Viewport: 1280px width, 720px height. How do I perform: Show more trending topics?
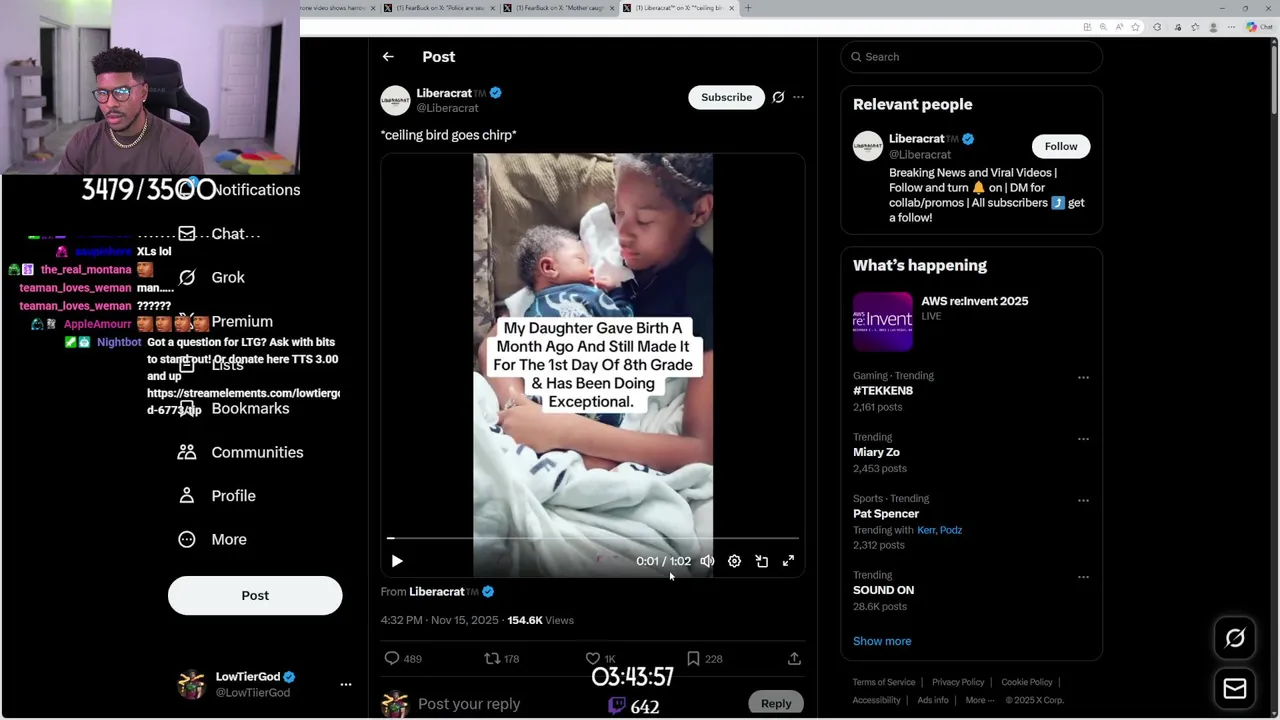pyautogui.click(x=882, y=641)
